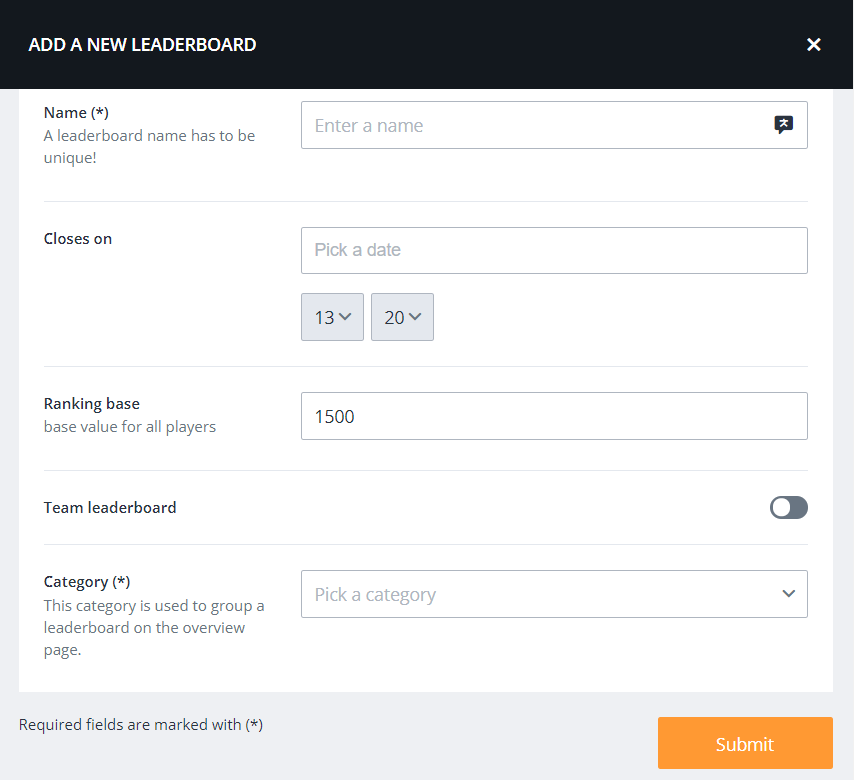This screenshot has height=780, width=854.
Task: Close the Add a New Leaderboard dialog
Action: tap(814, 45)
